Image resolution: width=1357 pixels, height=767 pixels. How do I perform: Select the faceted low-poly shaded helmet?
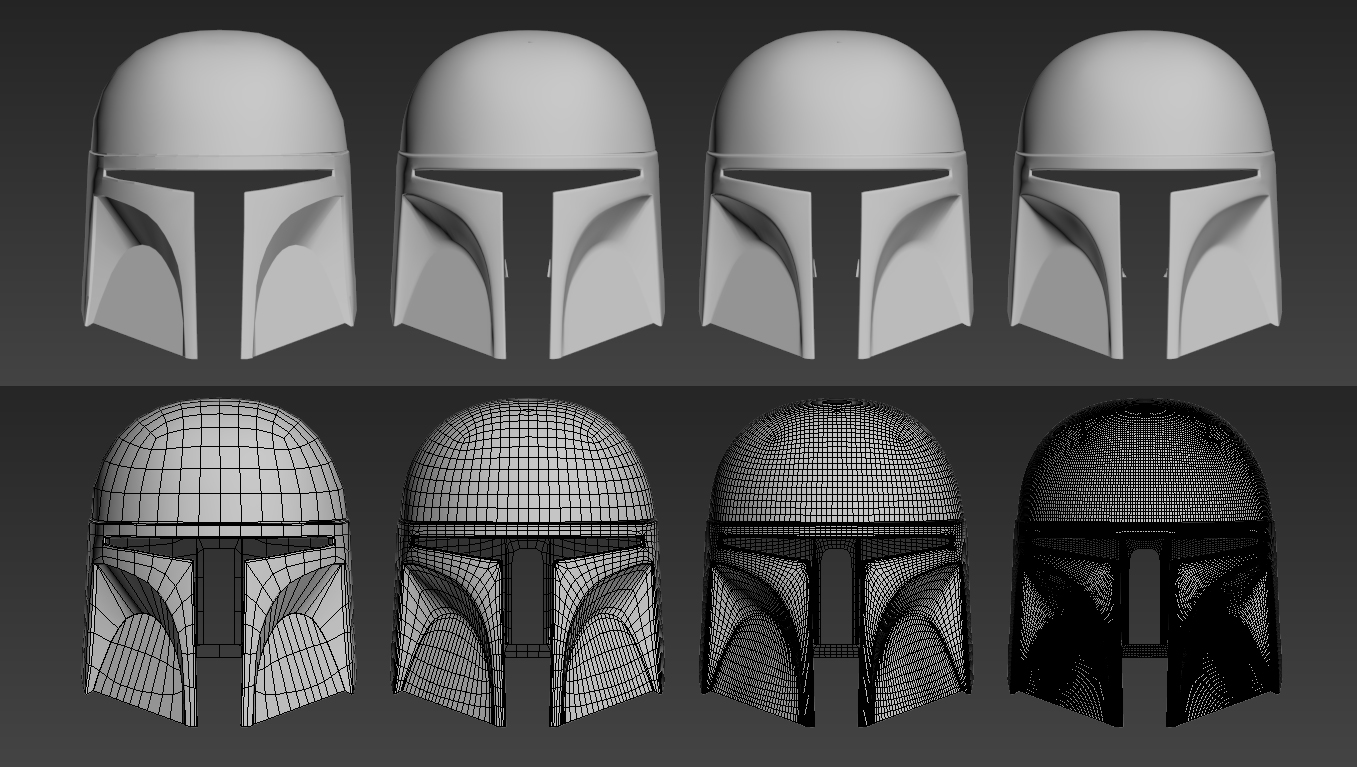(219, 194)
